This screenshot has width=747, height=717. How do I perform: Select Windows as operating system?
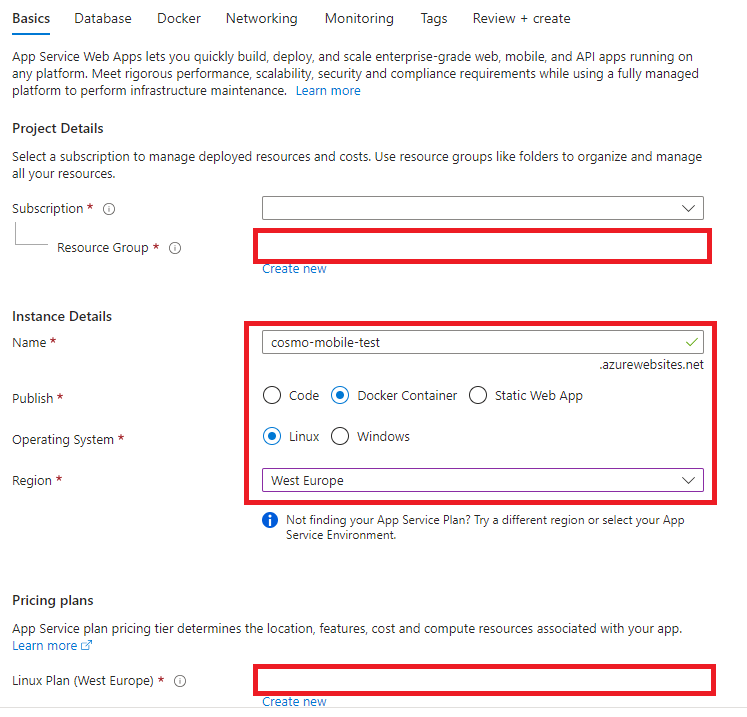point(340,436)
